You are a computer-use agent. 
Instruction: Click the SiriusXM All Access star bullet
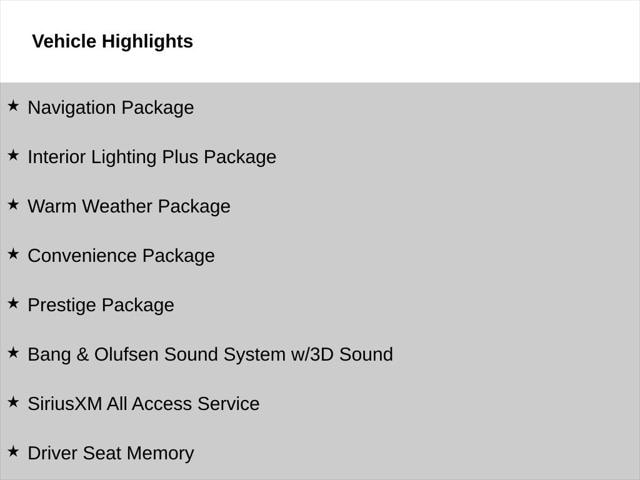pyautogui.click(x=13, y=402)
